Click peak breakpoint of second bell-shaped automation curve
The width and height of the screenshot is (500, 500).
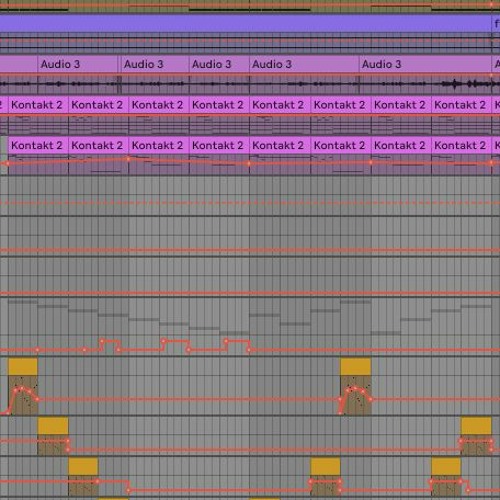coord(355,388)
